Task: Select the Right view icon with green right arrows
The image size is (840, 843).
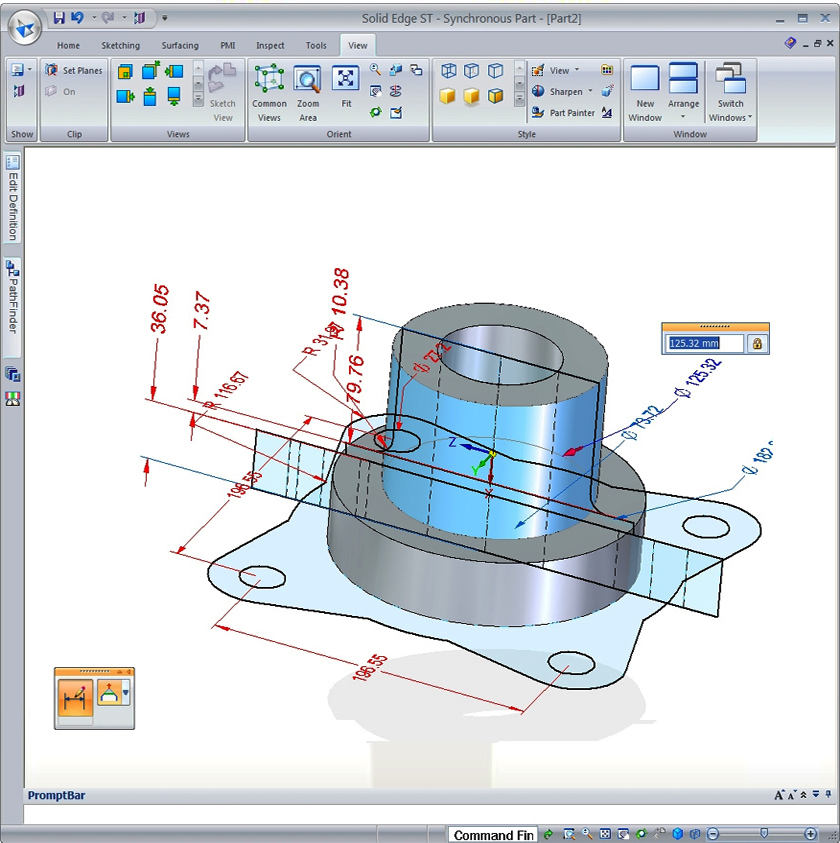Action: point(125,97)
